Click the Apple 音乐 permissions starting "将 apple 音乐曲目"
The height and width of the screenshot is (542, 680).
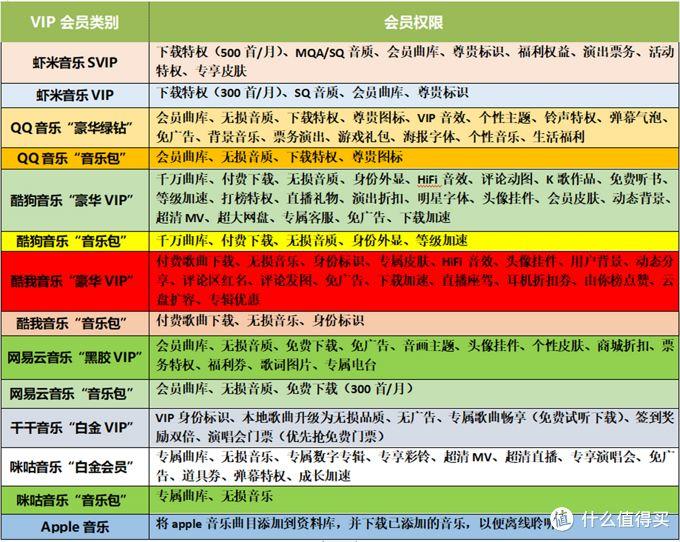[x=414, y=527]
